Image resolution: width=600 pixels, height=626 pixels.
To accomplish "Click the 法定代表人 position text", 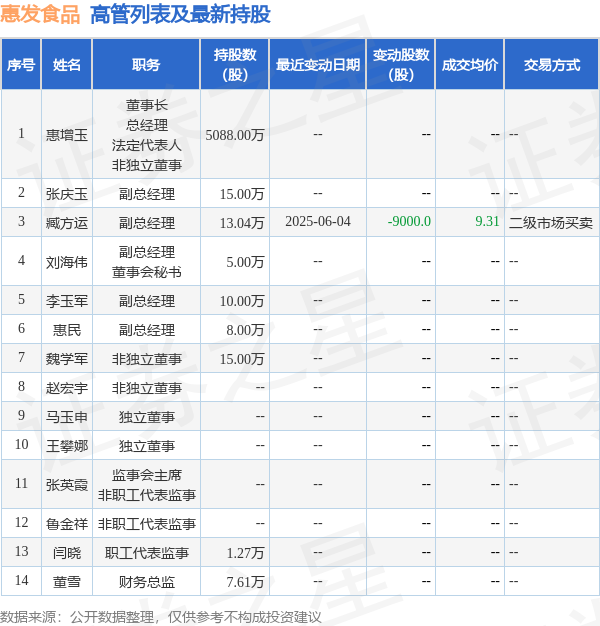I will click(x=147, y=145).
